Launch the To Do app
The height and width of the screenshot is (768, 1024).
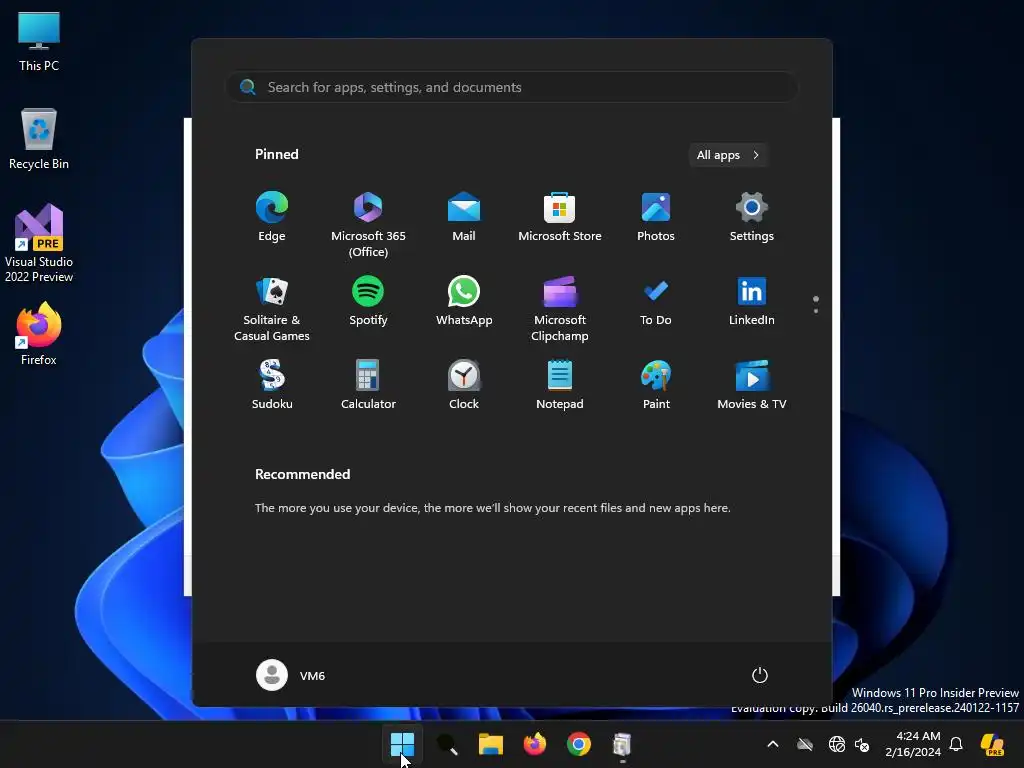656,301
